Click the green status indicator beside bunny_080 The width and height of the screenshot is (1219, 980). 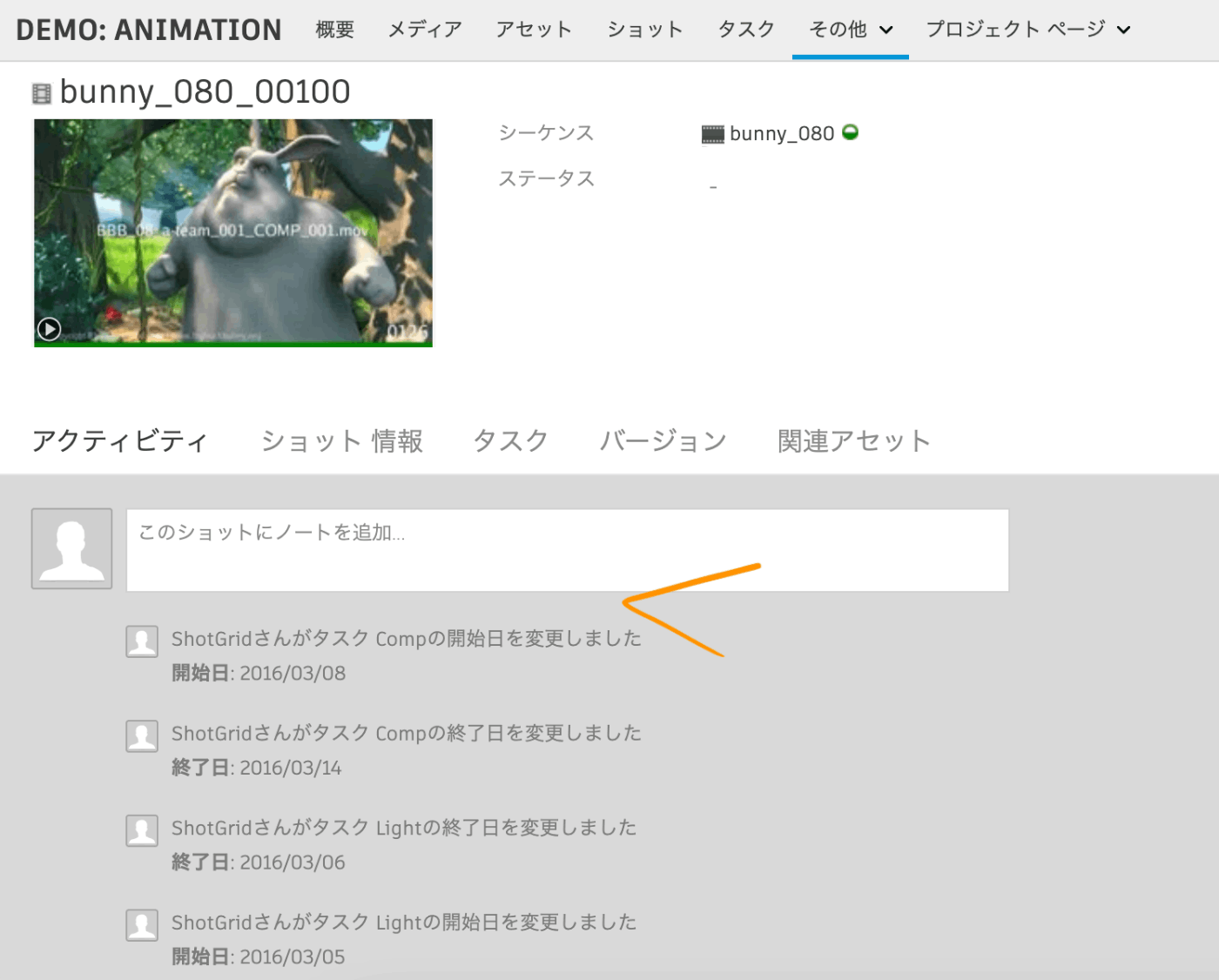(x=851, y=132)
